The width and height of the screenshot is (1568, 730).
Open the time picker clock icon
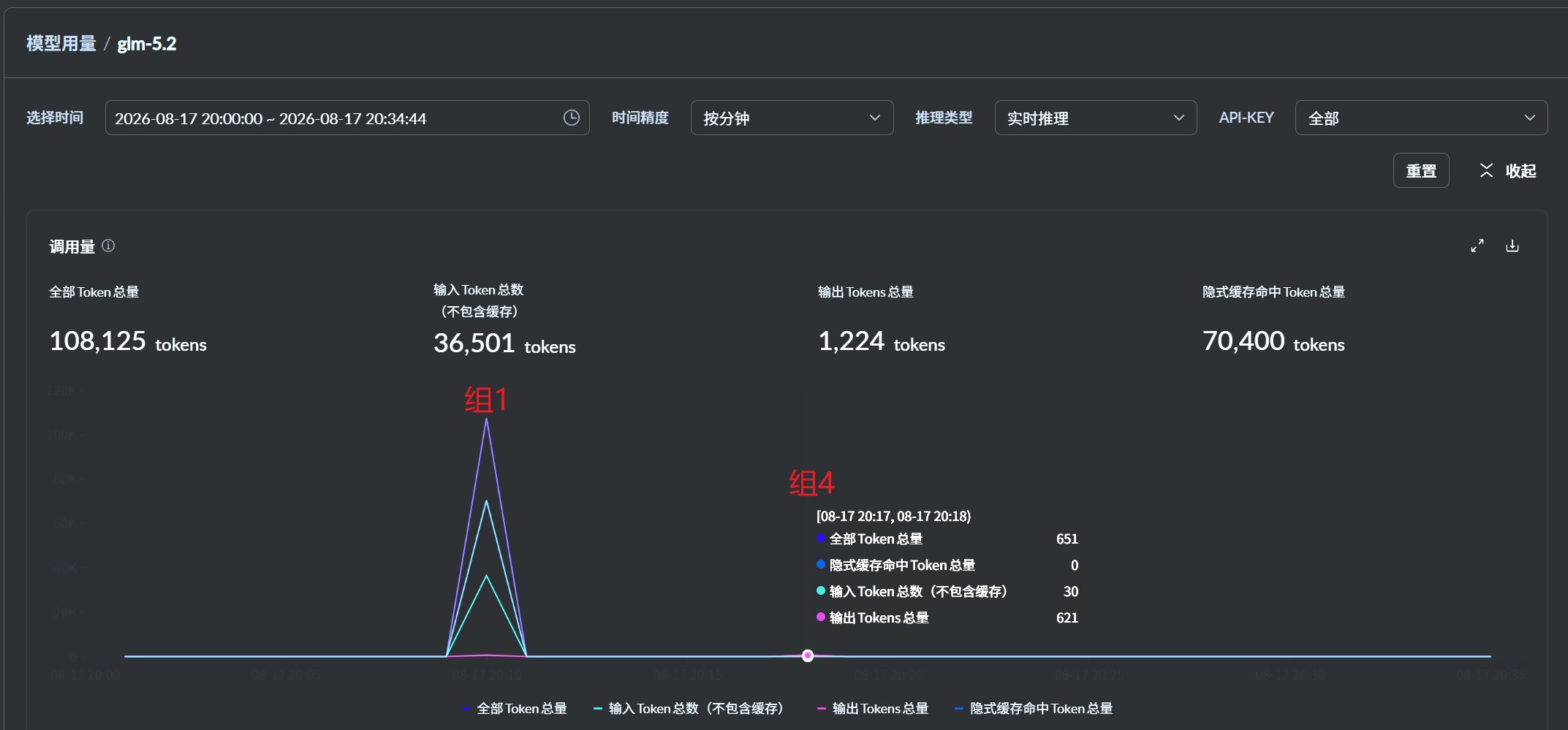[x=572, y=118]
